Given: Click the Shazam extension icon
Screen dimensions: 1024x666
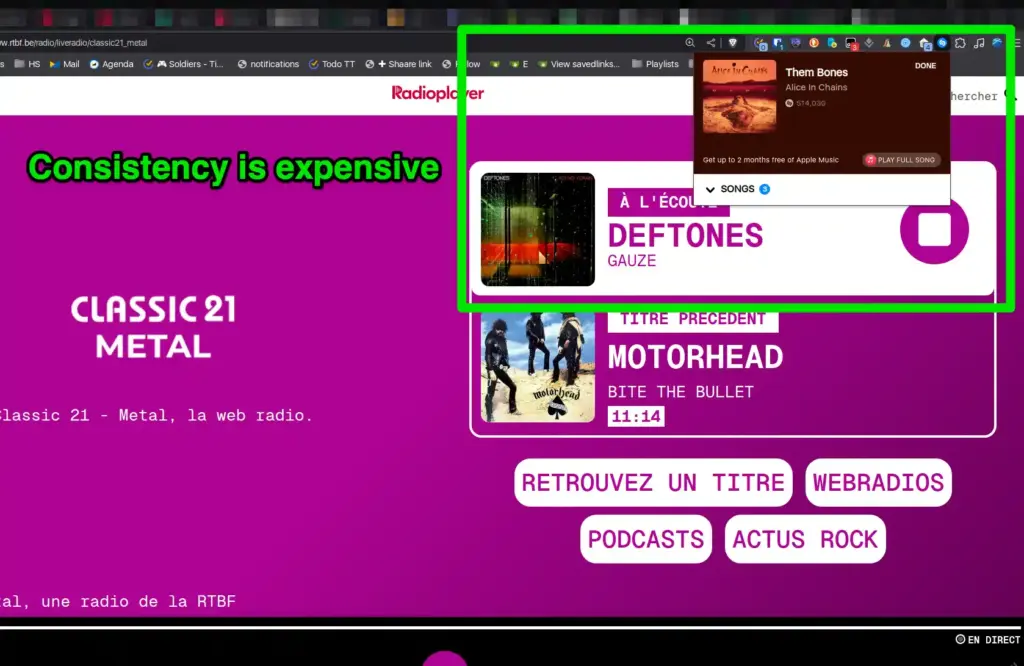Looking at the screenshot, I should coord(942,43).
